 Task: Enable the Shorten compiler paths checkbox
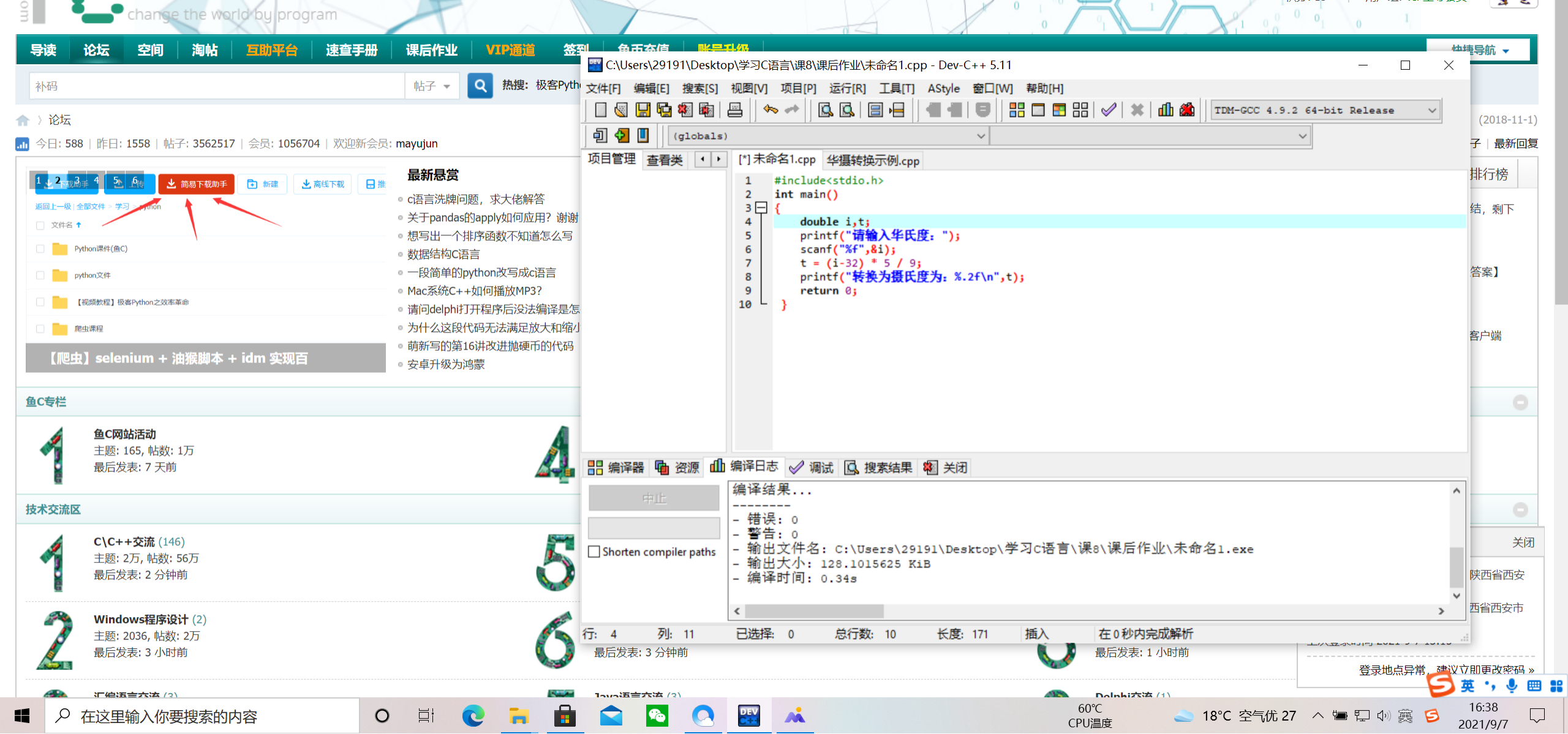pos(594,552)
